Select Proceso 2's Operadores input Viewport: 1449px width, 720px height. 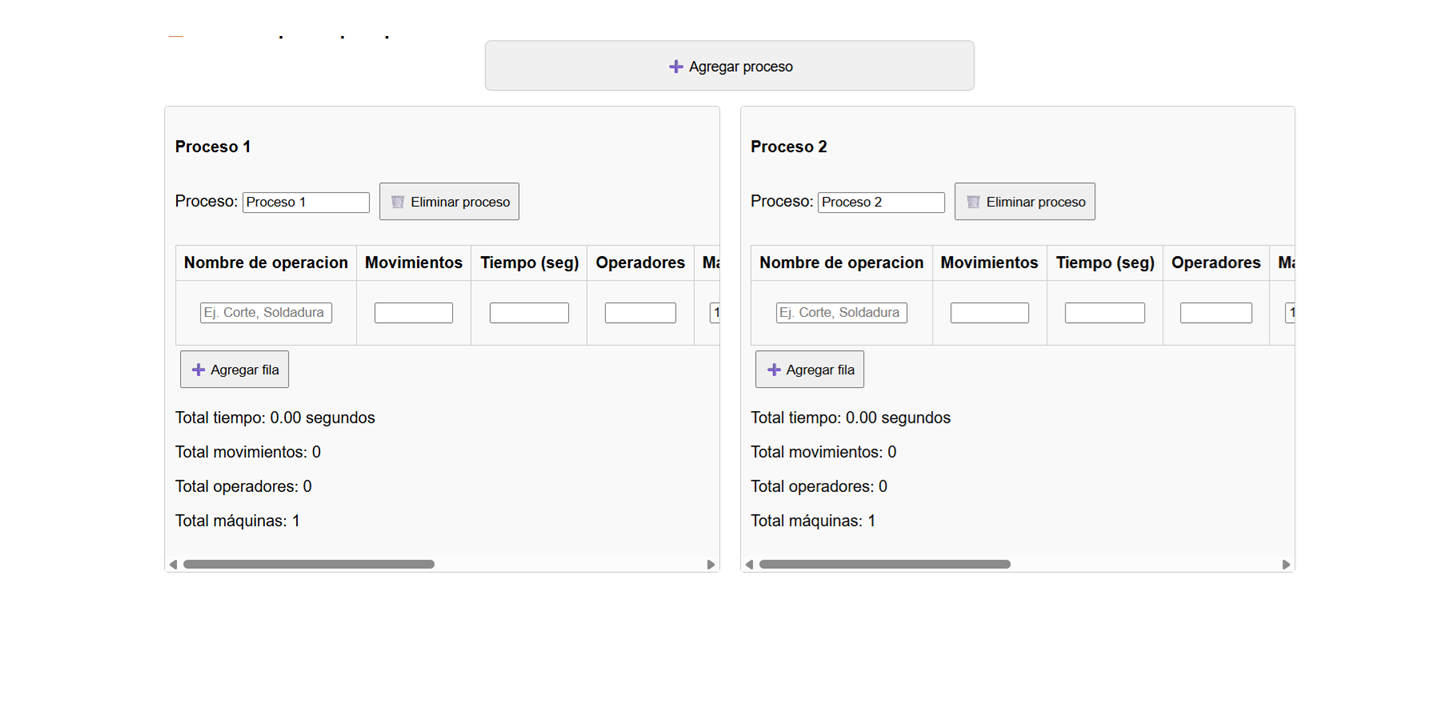pyautogui.click(x=1215, y=312)
